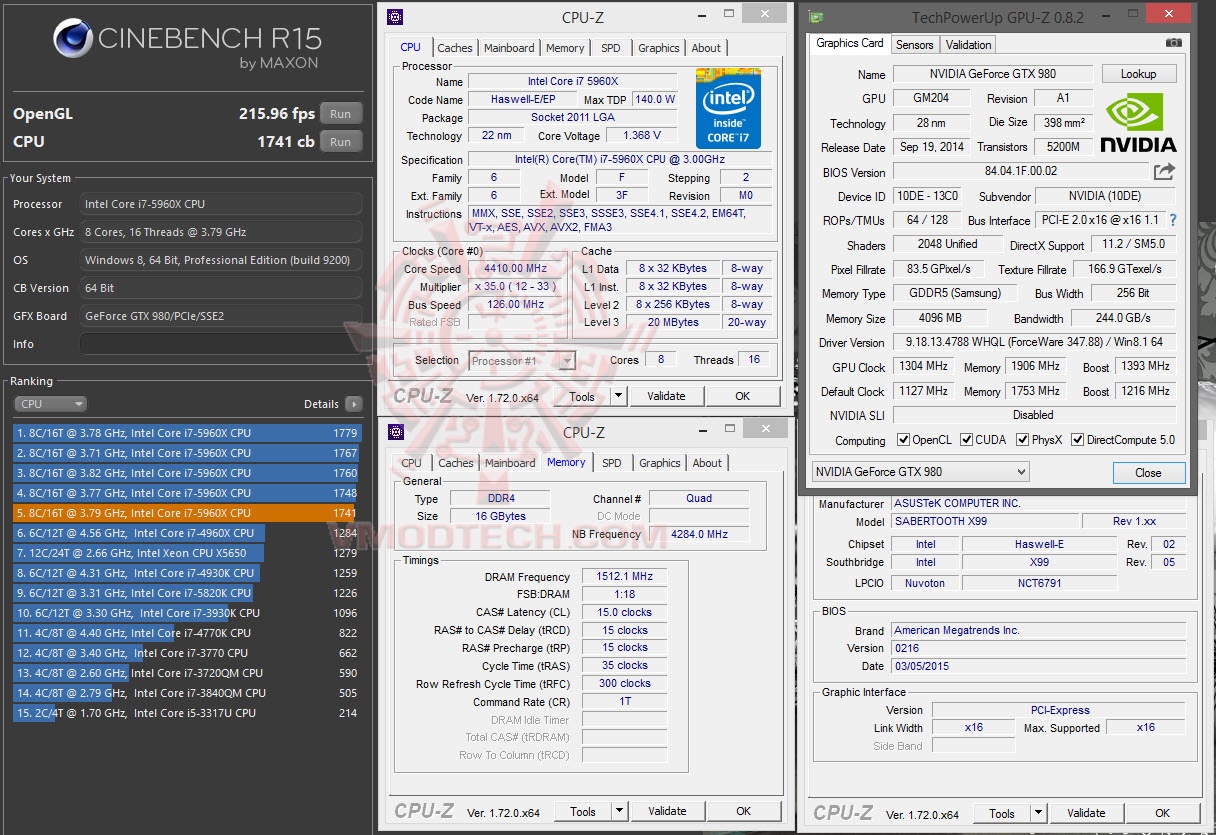The height and width of the screenshot is (835, 1216).
Task: Click the Memory Type value GDDR5 (Samsung)
Action: point(953,293)
